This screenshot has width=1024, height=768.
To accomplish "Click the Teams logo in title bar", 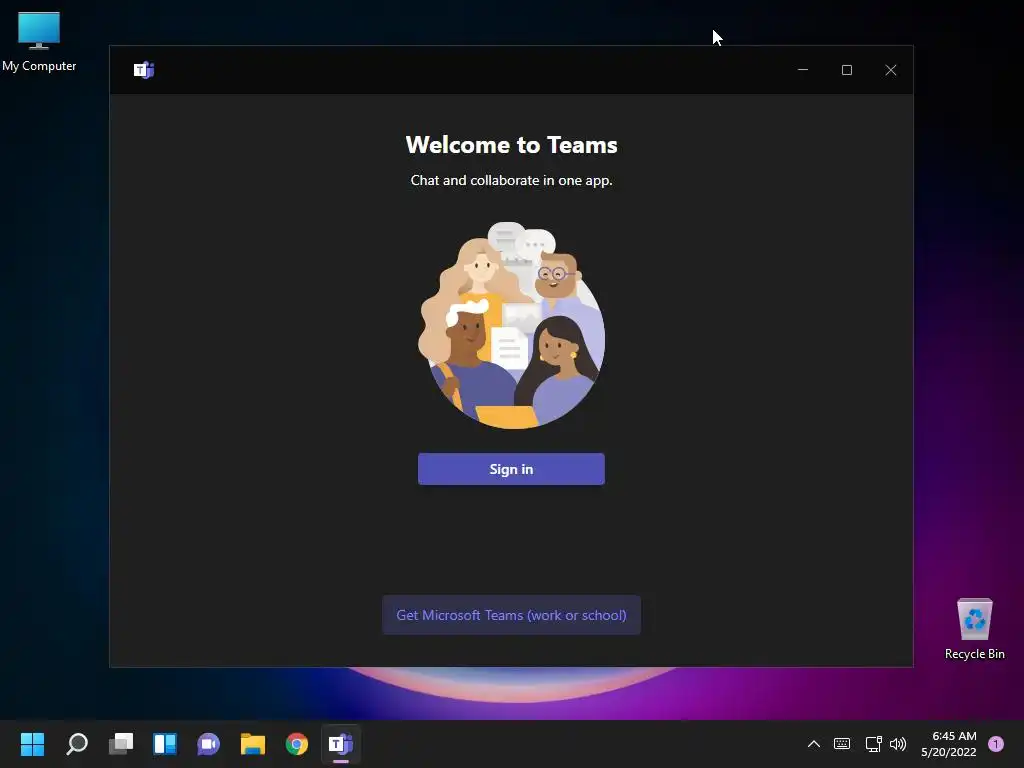I will coord(144,70).
